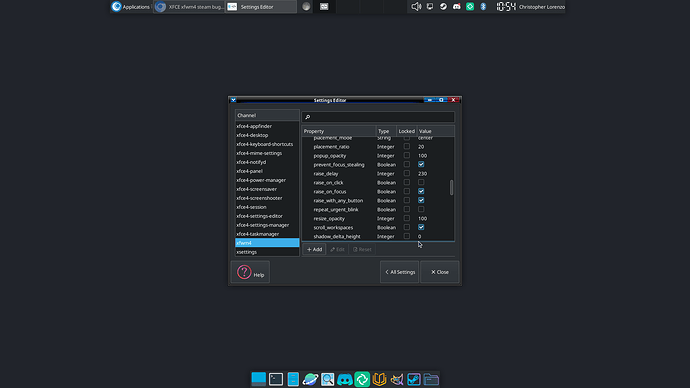
Task: Click the Add property button
Action: click(314, 249)
